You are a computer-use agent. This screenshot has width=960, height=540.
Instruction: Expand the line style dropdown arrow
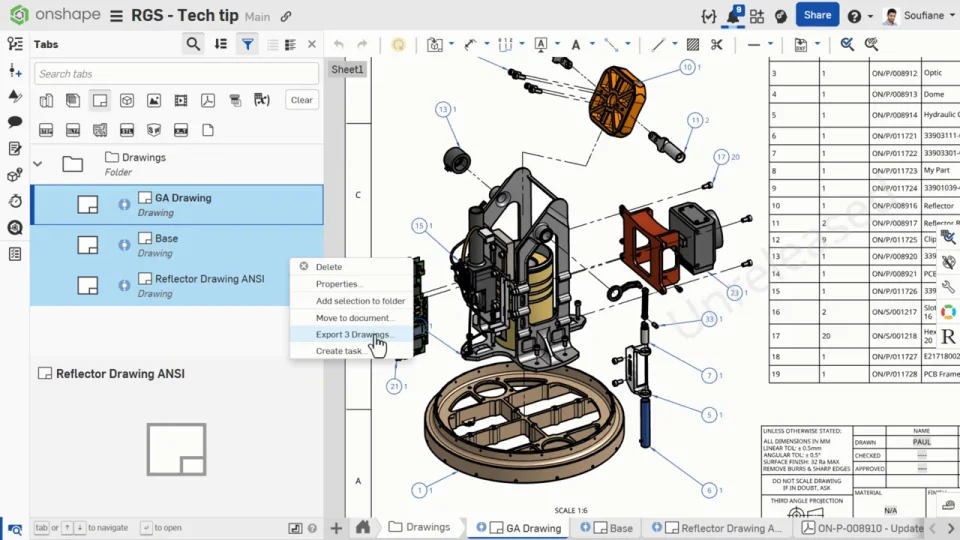tap(770, 44)
